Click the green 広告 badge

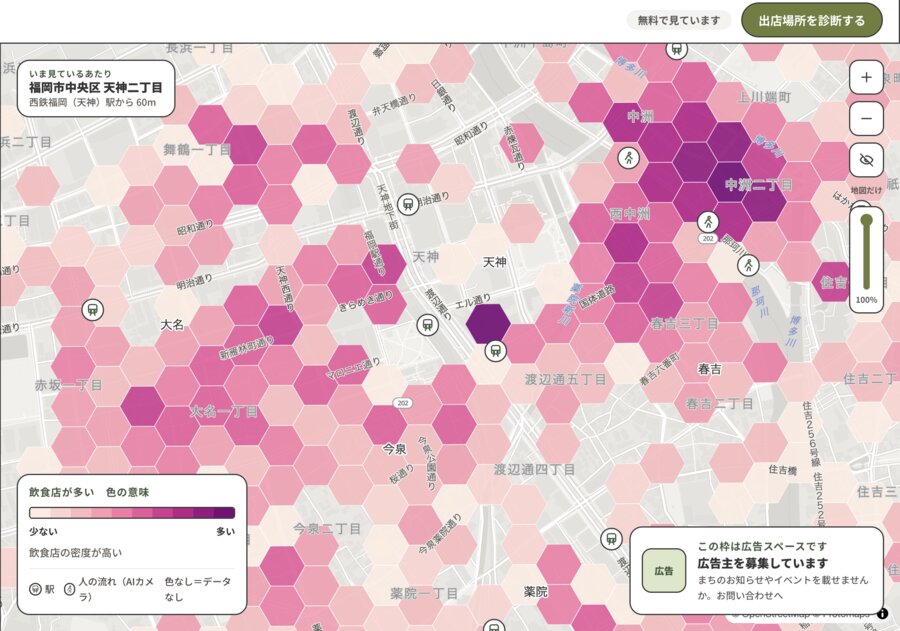click(x=664, y=571)
